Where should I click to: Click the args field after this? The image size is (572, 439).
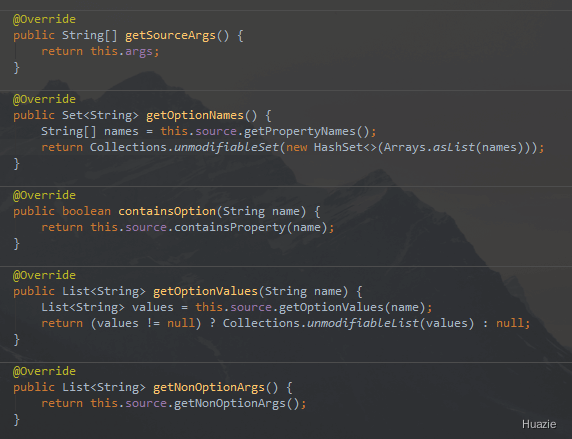click(x=139, y=51)
